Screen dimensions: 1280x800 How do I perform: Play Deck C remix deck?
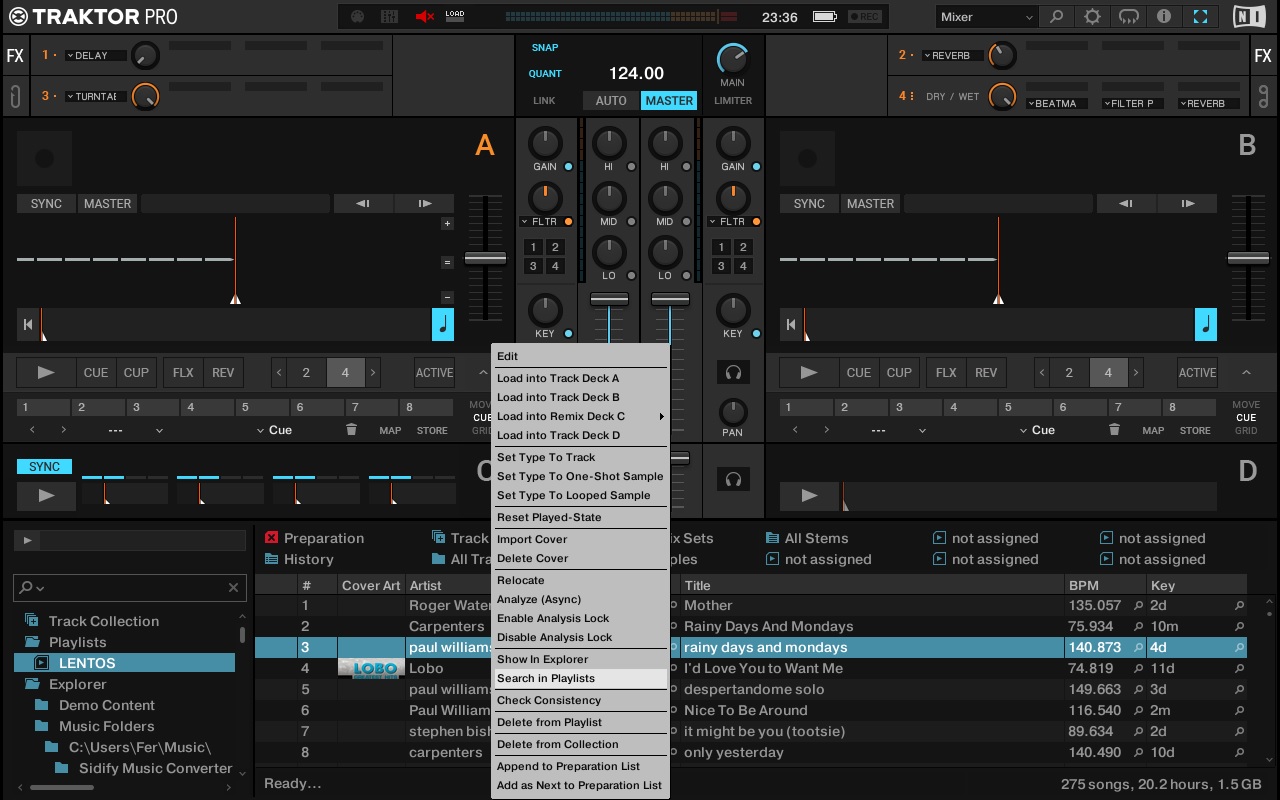[46, 495]
